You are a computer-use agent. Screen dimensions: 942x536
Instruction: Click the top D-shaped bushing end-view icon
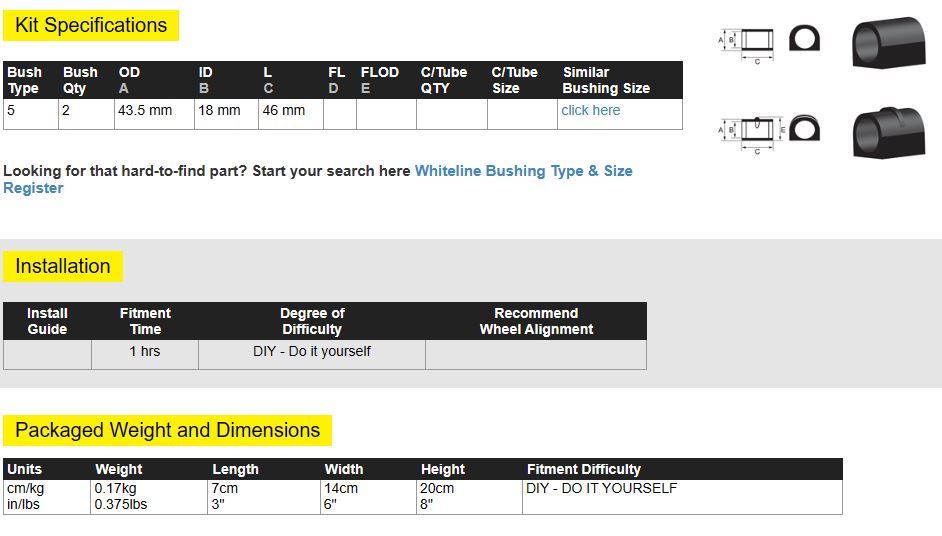point(804,39)
